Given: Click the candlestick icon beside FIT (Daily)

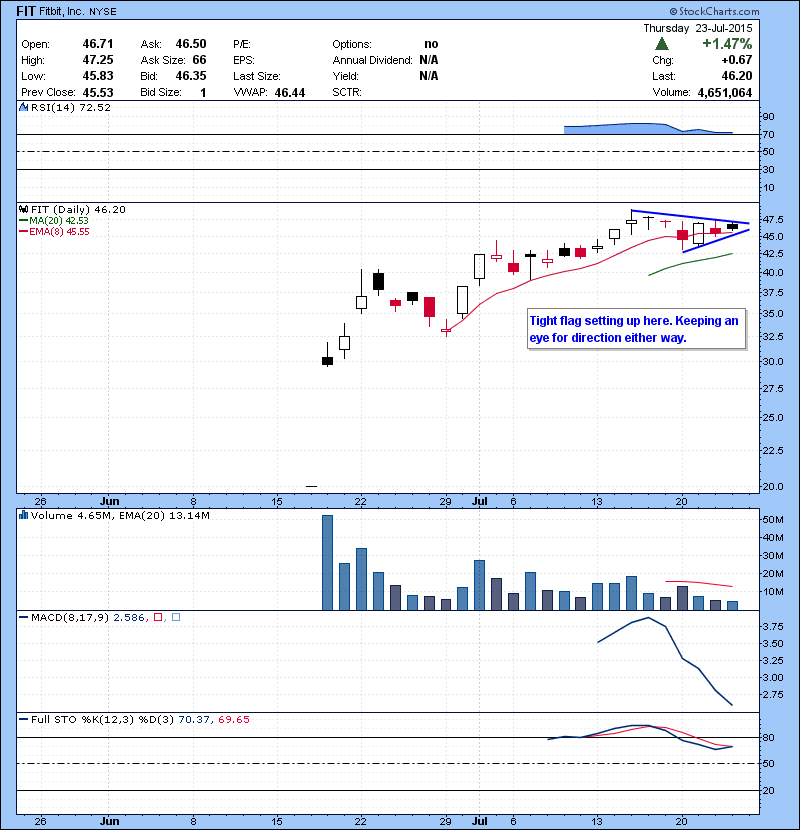Looking at the screenshot, I should pyautogui.click(x=23, y=209).
